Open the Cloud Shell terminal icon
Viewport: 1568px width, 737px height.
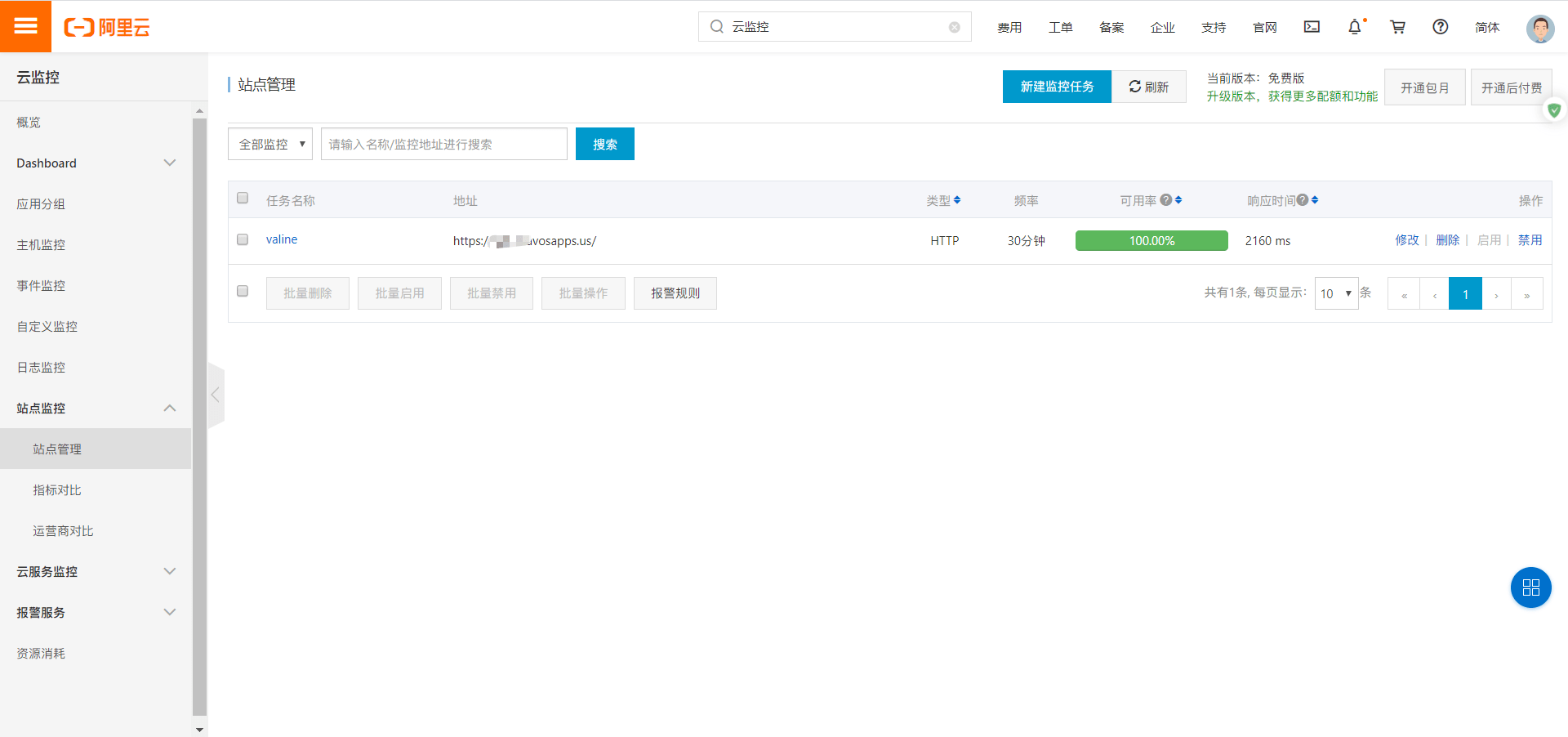coord(1312,27)
